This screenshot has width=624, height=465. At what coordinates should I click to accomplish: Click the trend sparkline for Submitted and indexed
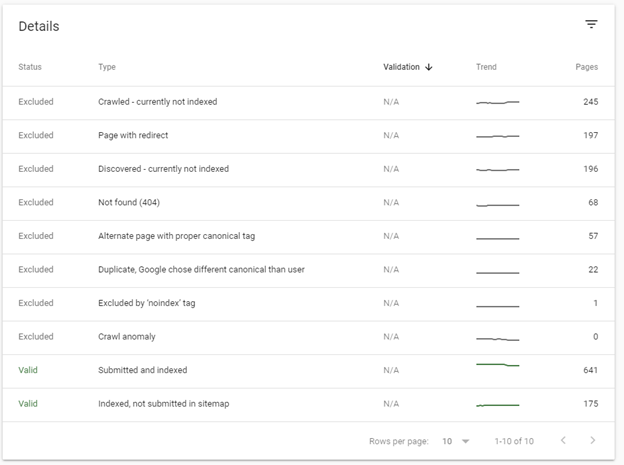(498, 366)
